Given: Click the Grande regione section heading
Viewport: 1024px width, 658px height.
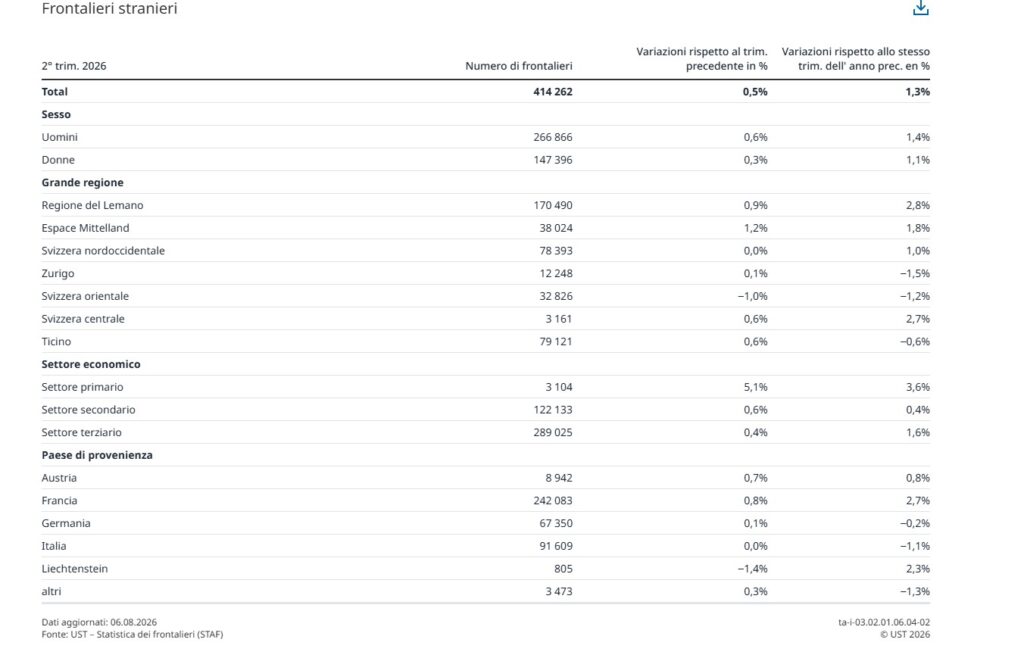Looking at the screenshot, I should coord(82,183).
